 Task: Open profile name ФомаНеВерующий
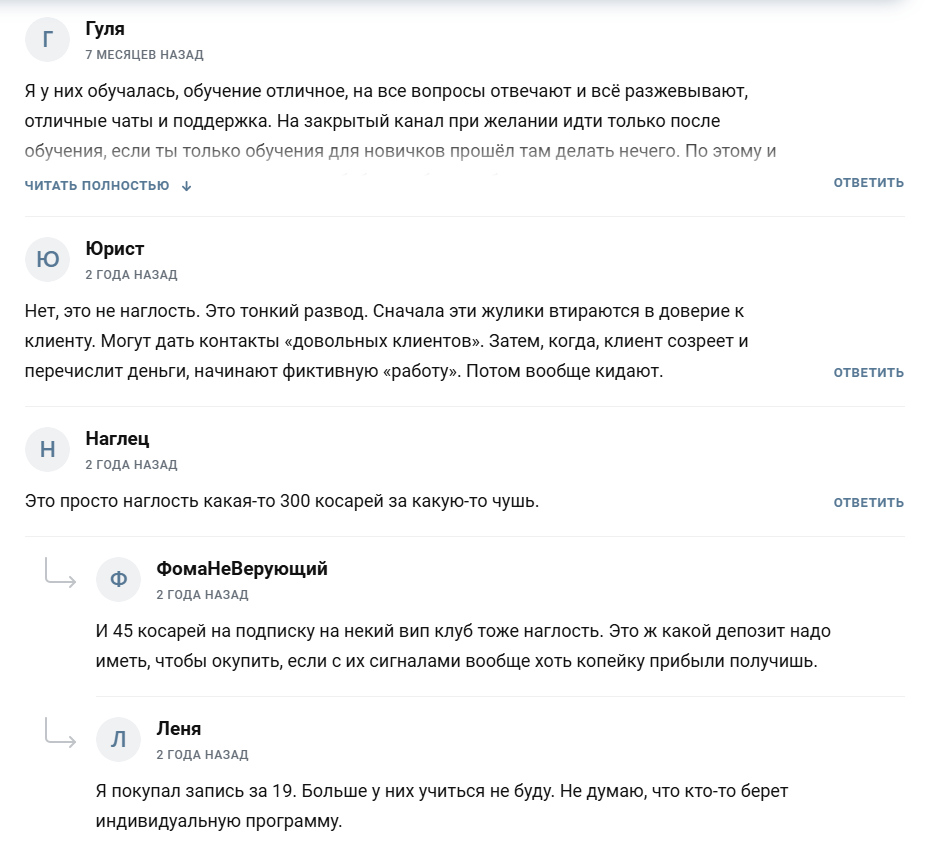(x=242, y=569)
